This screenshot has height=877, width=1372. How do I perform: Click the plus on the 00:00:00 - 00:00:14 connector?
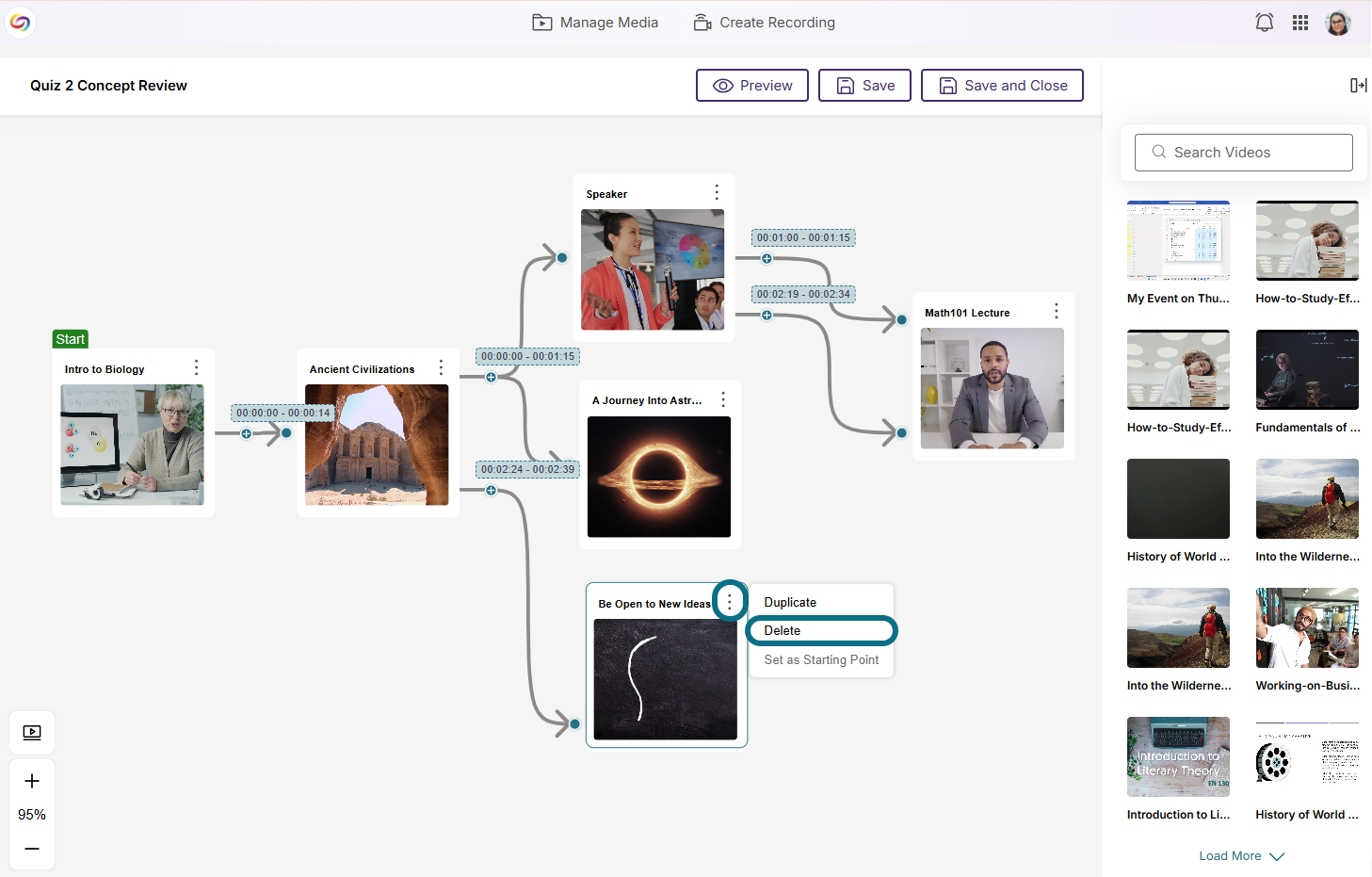tap(247, 434)
